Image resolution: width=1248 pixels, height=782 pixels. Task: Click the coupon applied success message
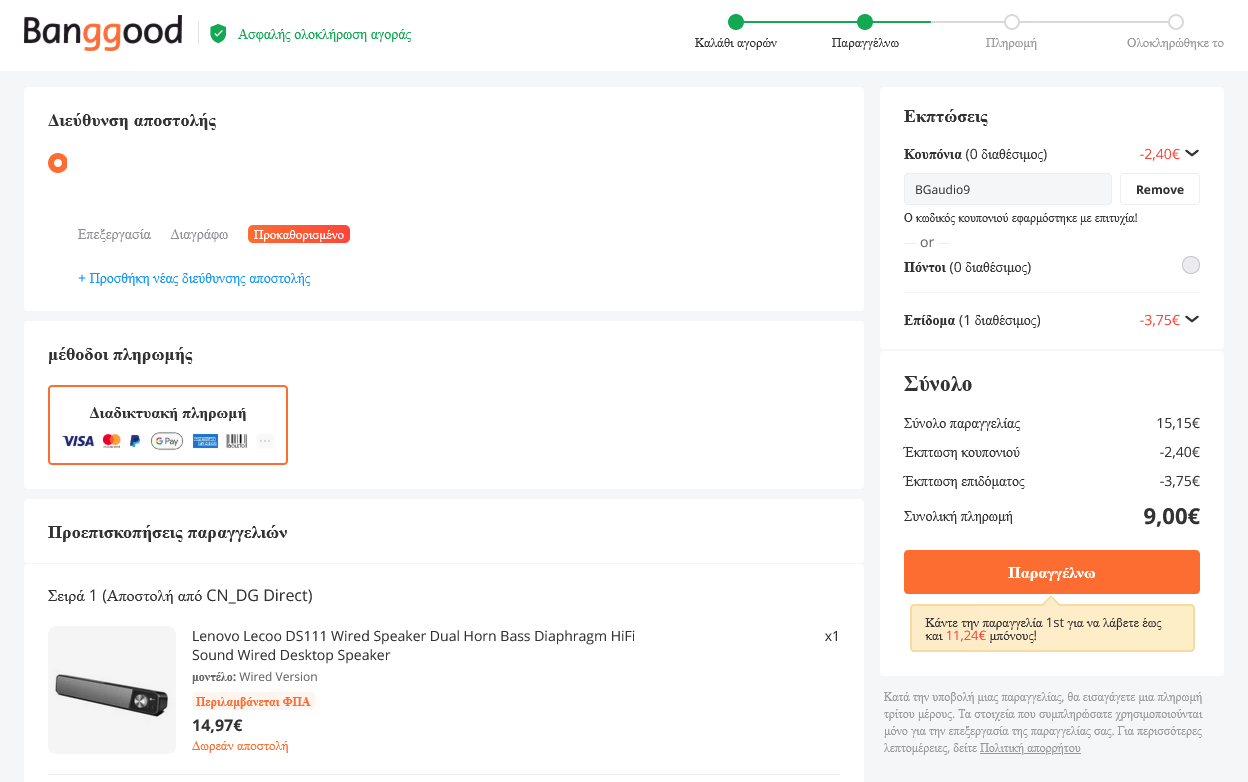pyautogui.click(x=1021, y=218)
